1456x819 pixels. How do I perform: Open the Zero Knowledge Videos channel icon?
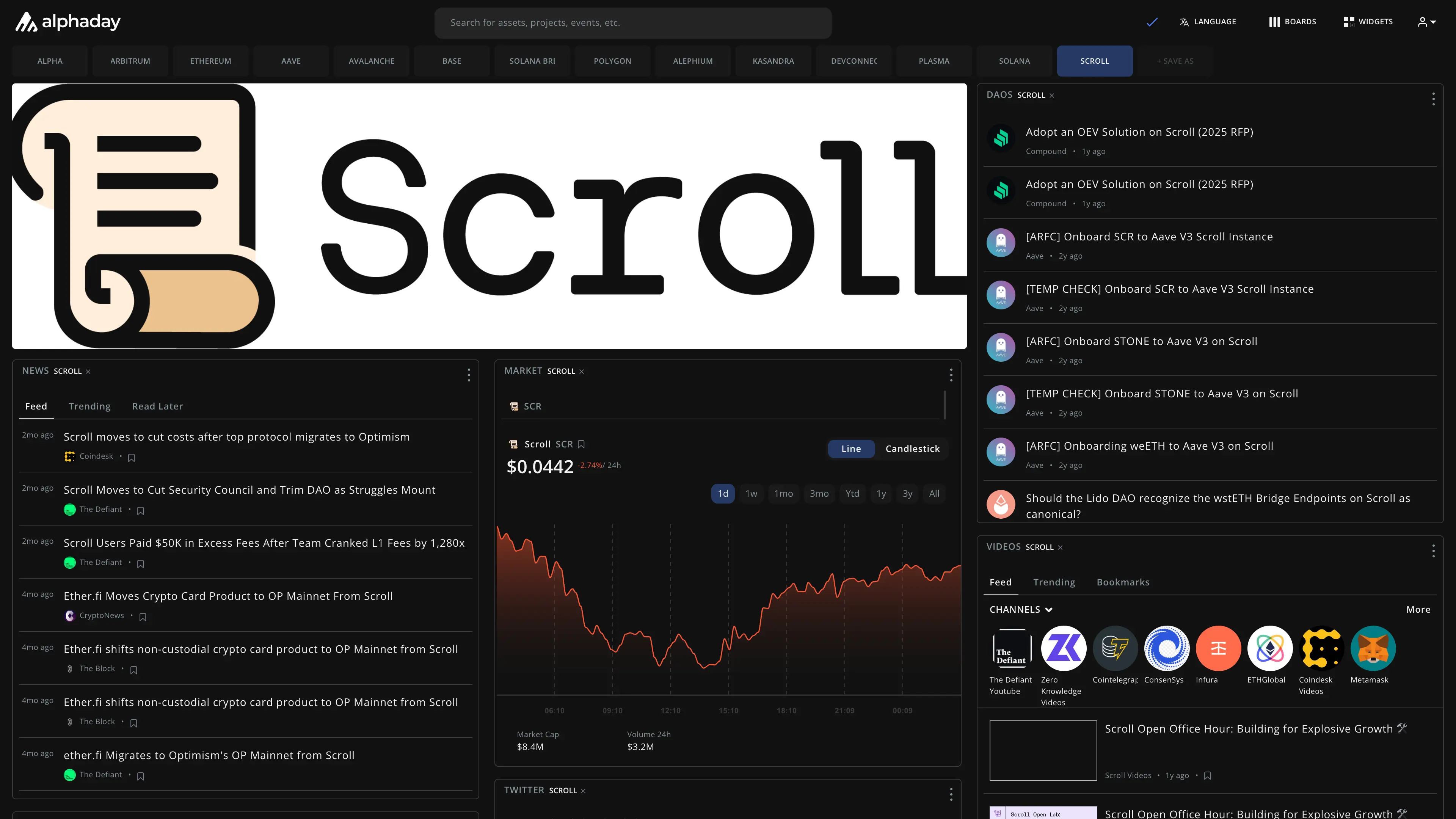[1064, 648]
